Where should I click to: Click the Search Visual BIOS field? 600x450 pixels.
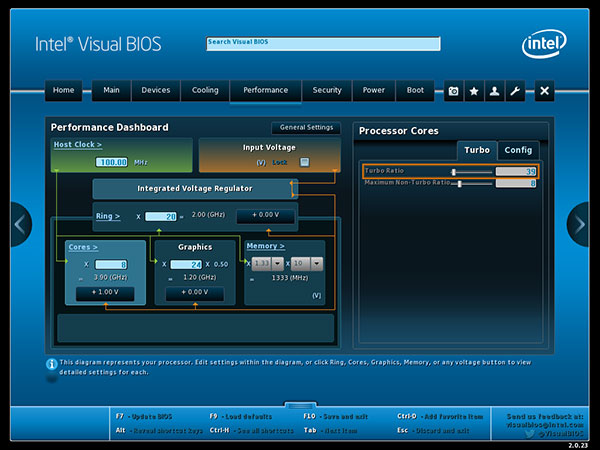coord(323,44)
